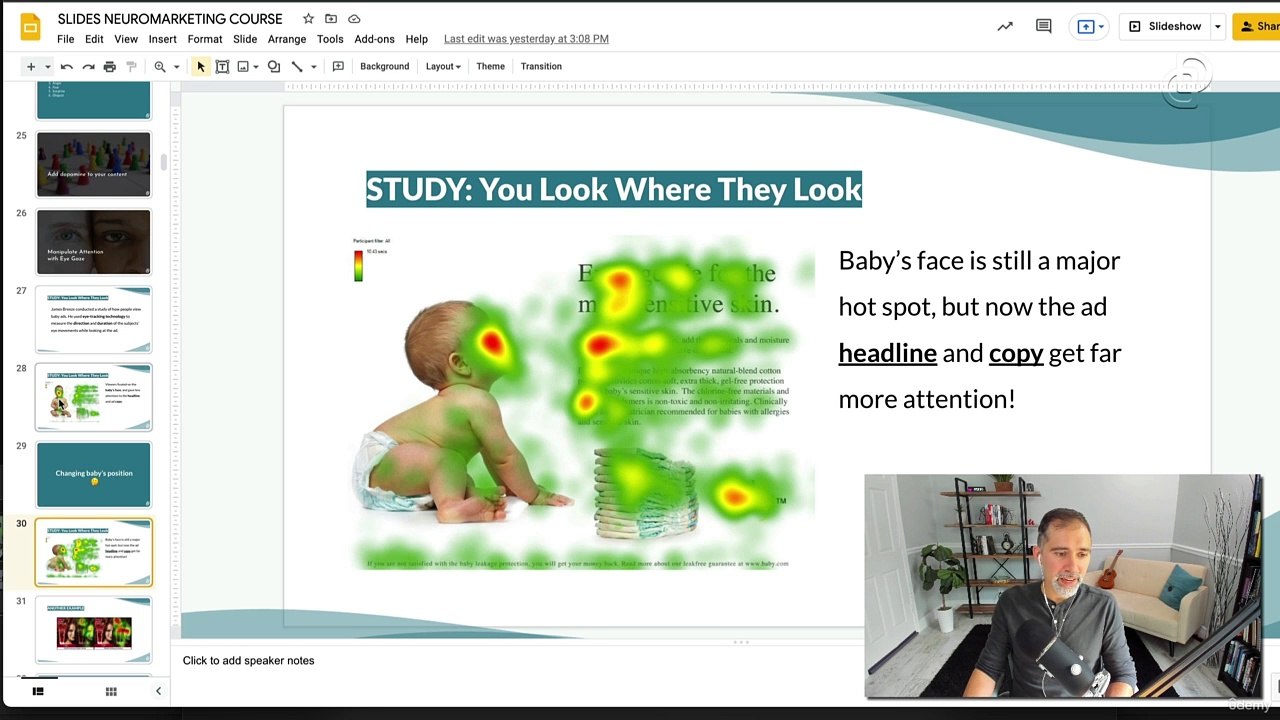Click the slide title 'STUDY: You Look Where They Look'

point(614,190)
